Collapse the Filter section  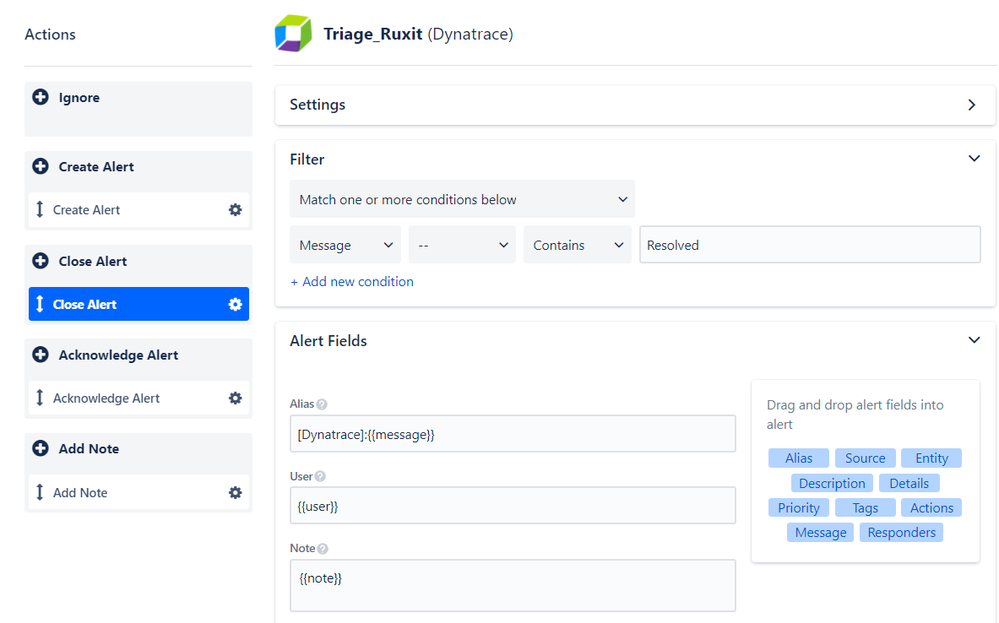point(974,159)
